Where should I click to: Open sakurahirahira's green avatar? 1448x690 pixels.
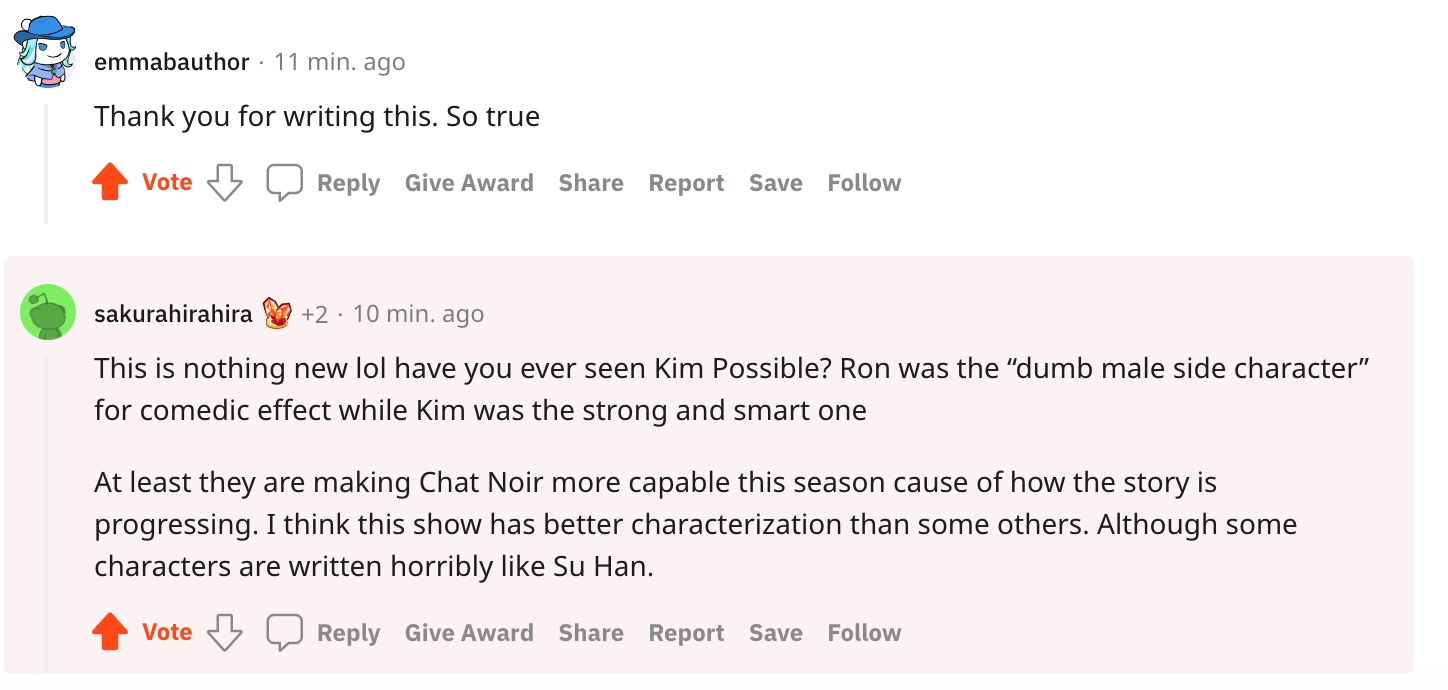coord(48,312)
